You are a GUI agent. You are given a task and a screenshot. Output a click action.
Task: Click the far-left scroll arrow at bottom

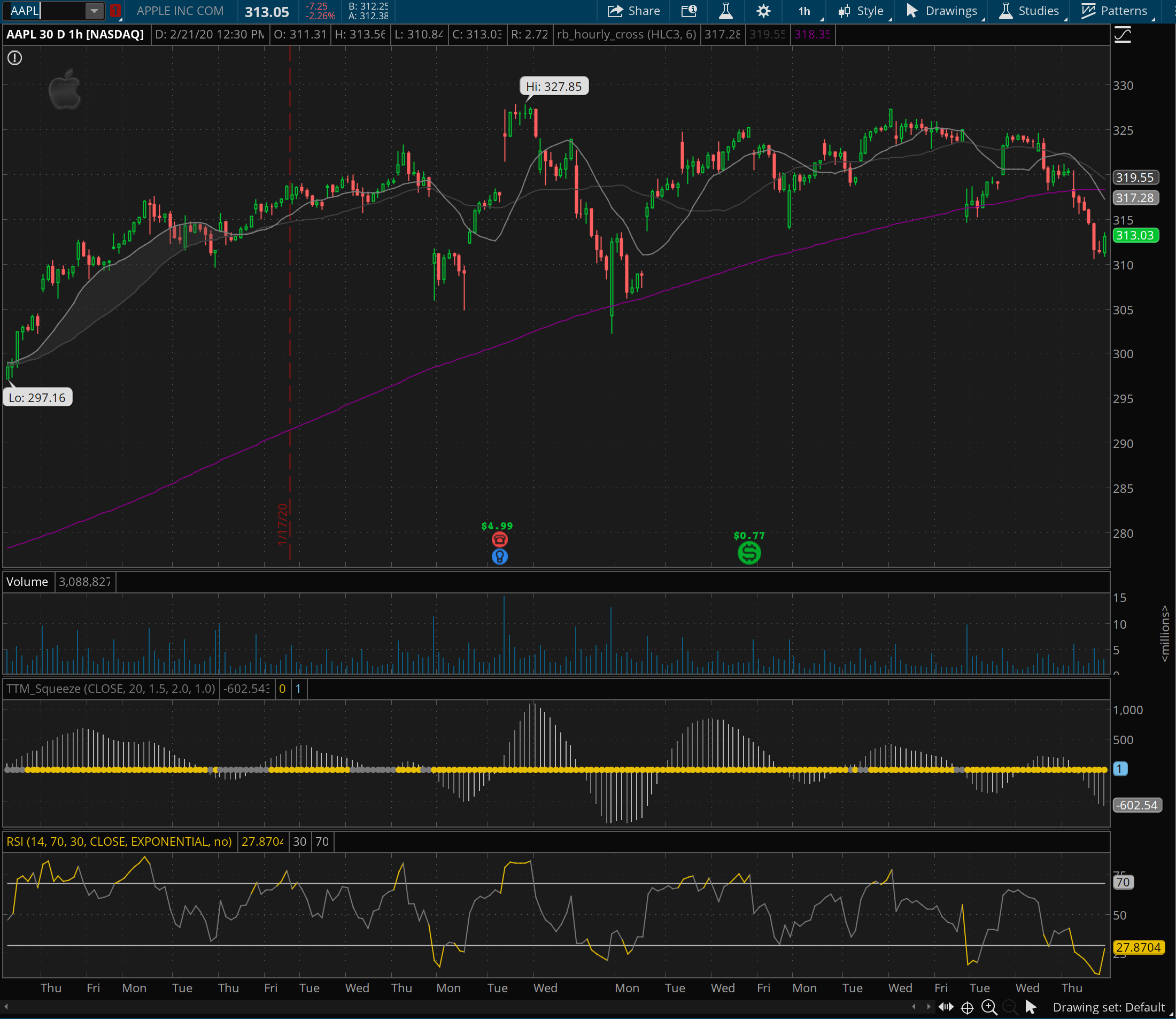tap(6, 1007)
